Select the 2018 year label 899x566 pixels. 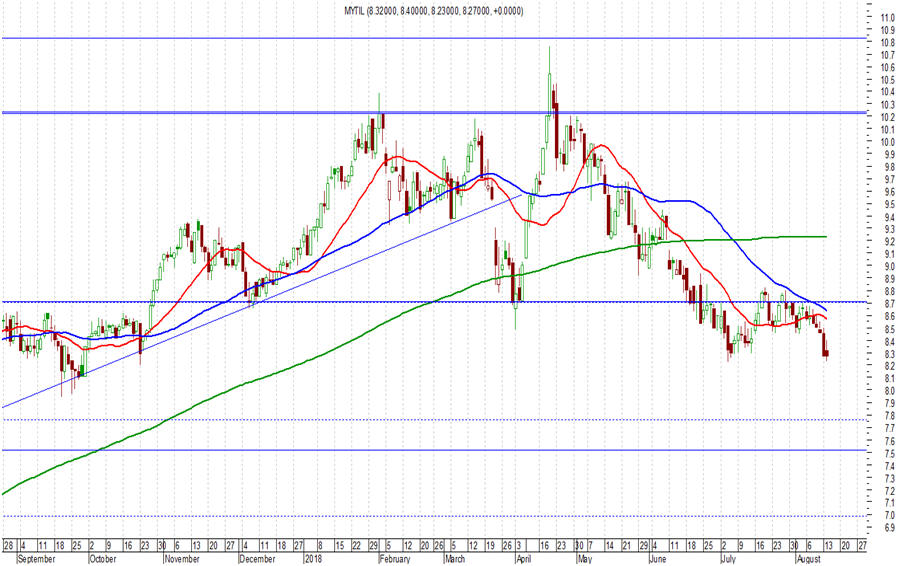(x=312, y=559)
